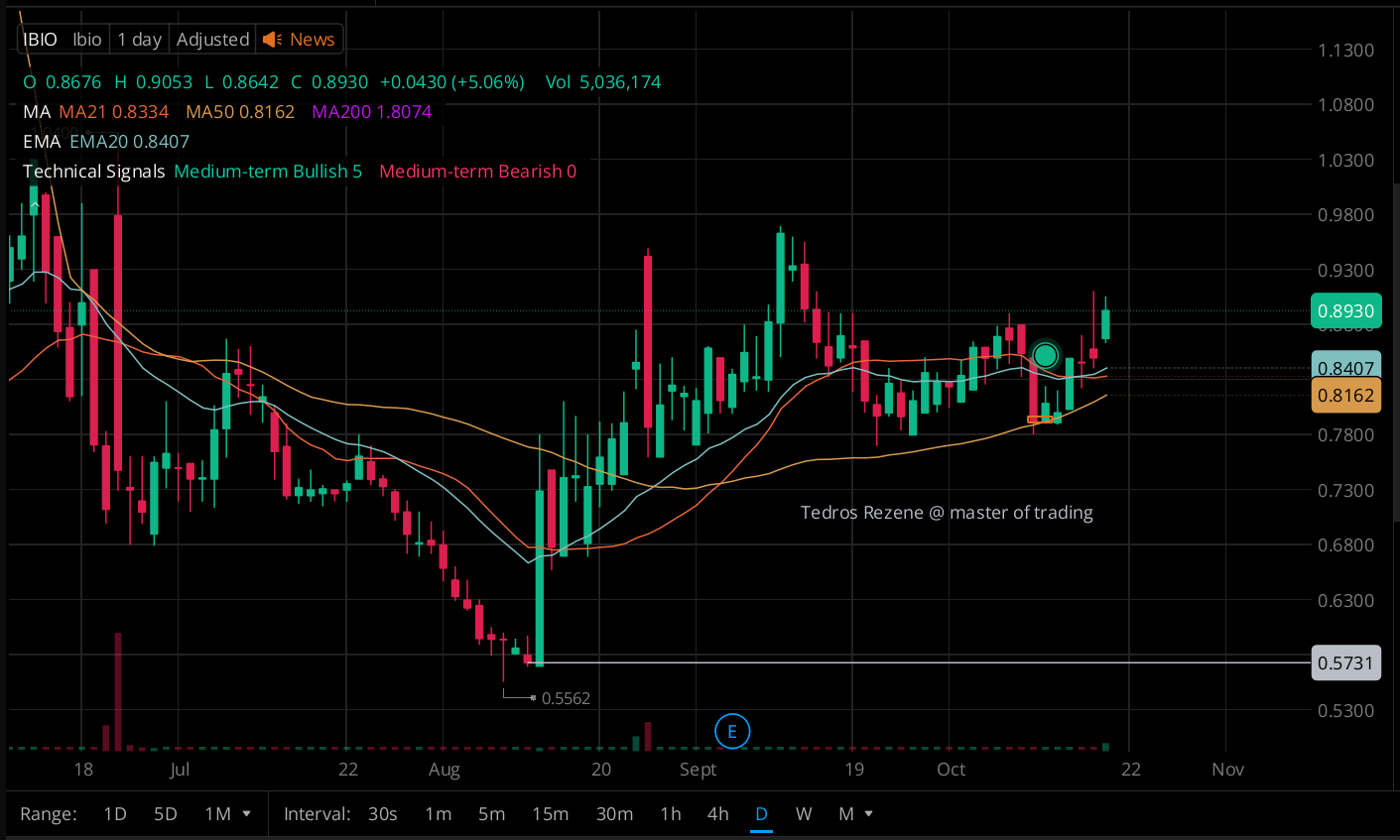The height and width of the screenshot is (840, 1400).
Task: Select the D daily interval
Action: tap(761, 814)
